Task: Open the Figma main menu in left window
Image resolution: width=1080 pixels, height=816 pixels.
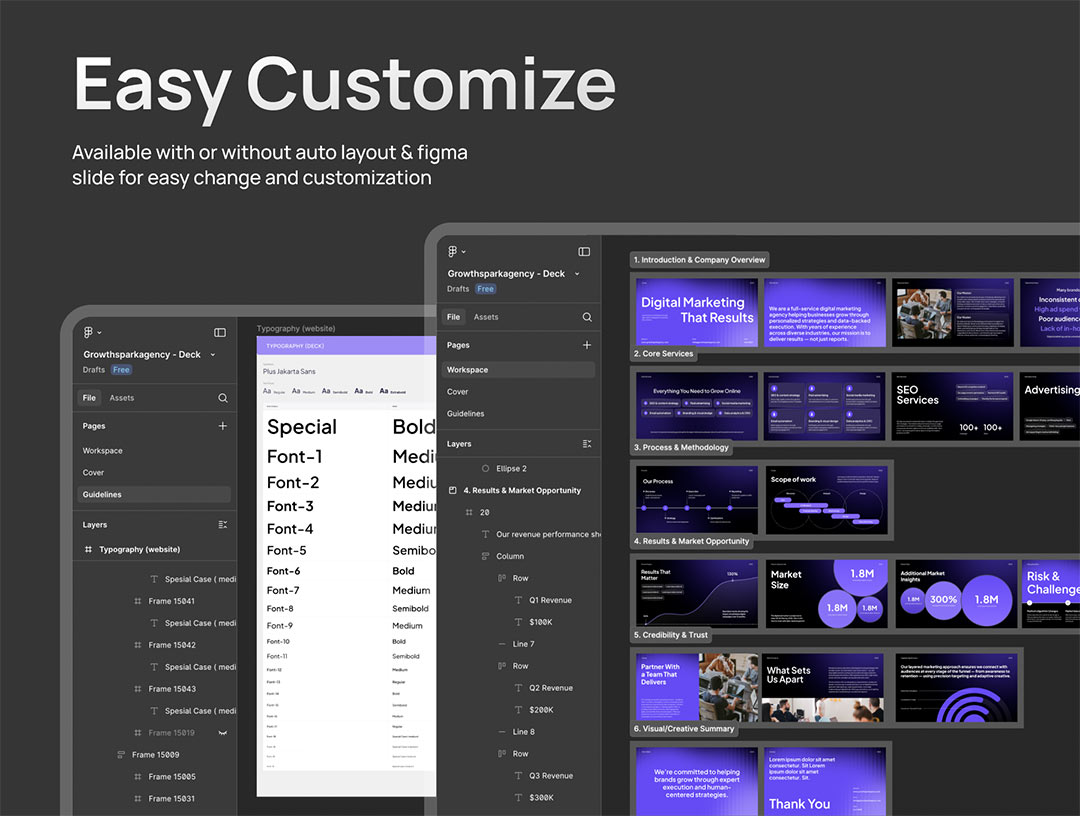Action: pyautogui.click(x=92, y=332)
